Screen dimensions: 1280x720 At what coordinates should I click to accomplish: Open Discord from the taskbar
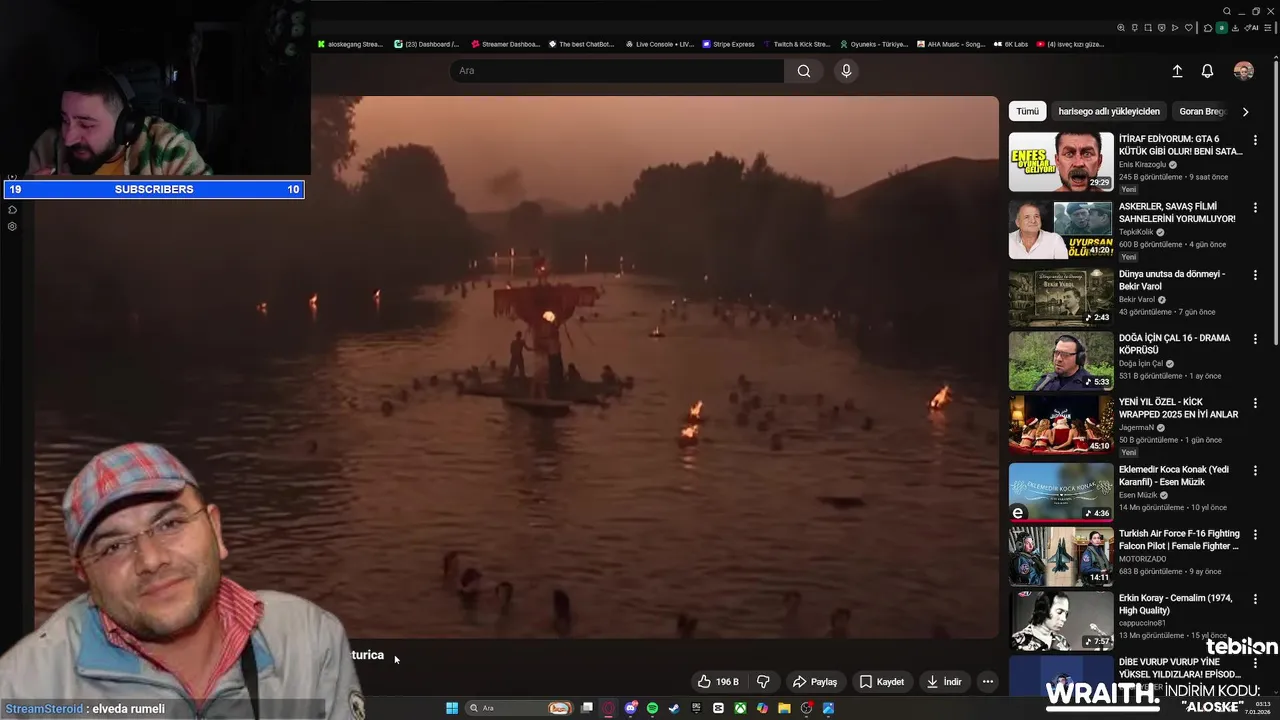631,708
